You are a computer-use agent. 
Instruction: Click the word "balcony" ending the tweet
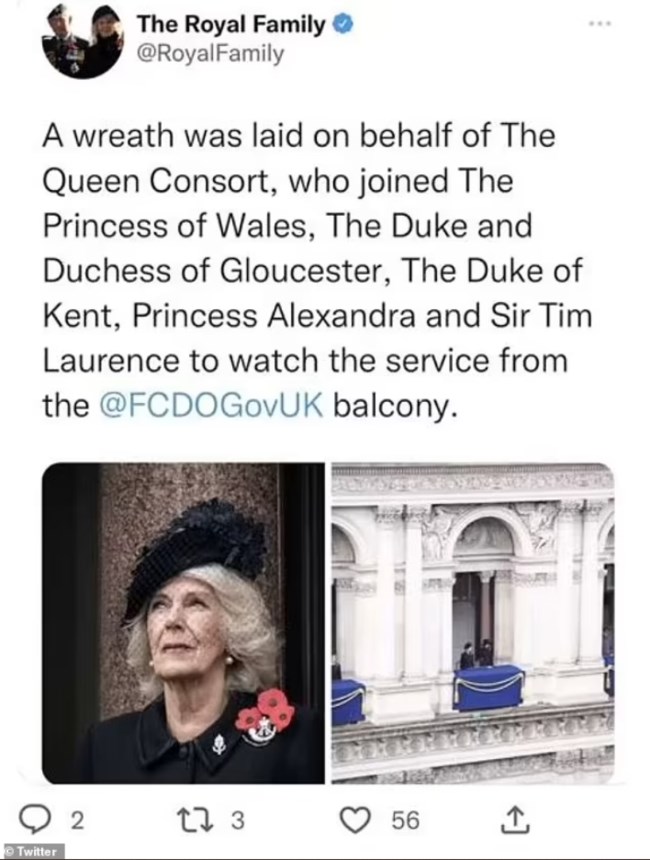396,406
